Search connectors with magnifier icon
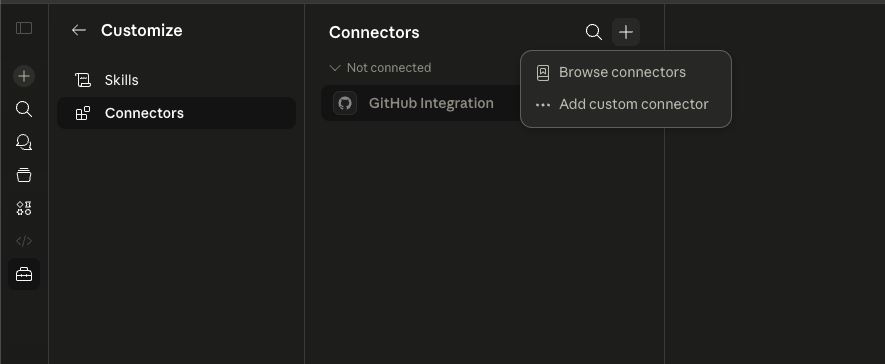 (593, 32)
